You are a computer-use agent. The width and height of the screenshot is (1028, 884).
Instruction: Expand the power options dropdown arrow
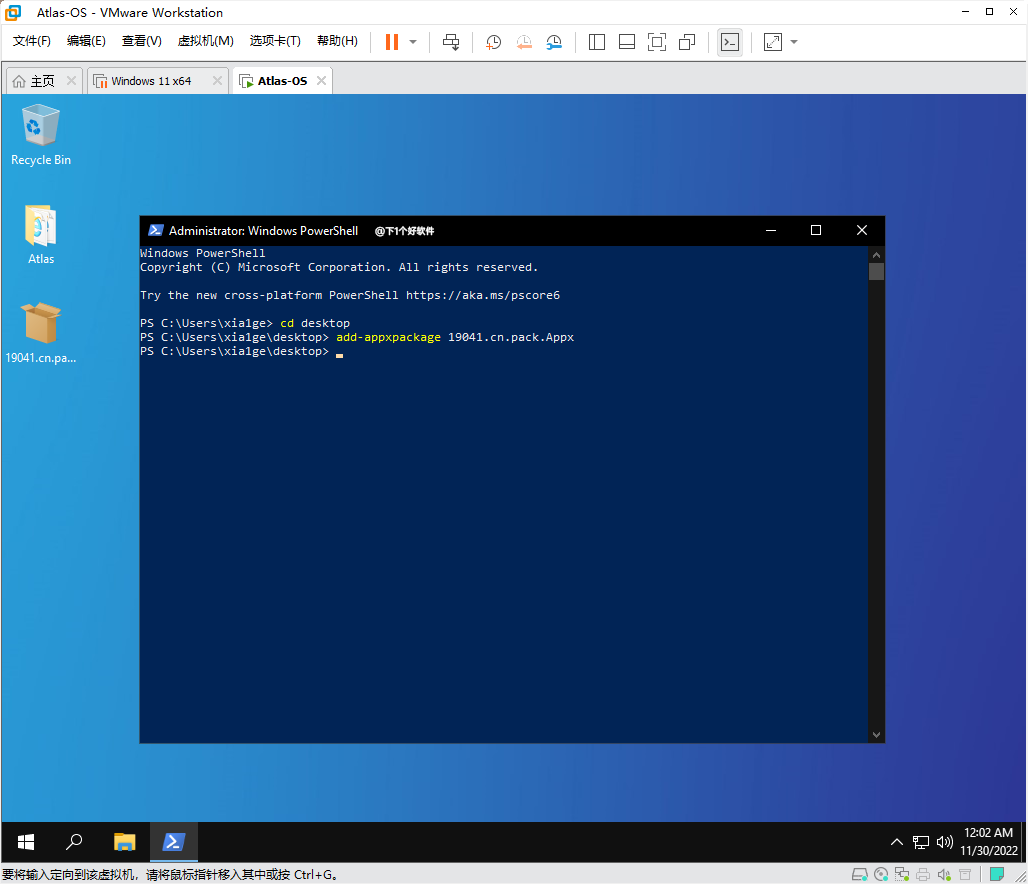pos(413,42)
